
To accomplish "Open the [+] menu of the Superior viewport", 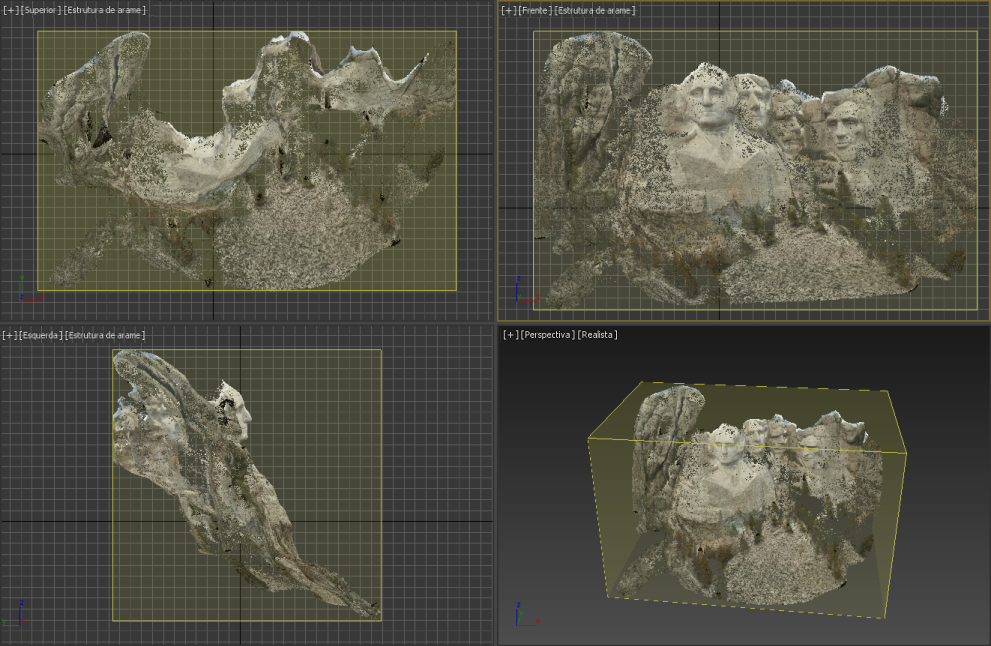I will (x=11, y=10).
